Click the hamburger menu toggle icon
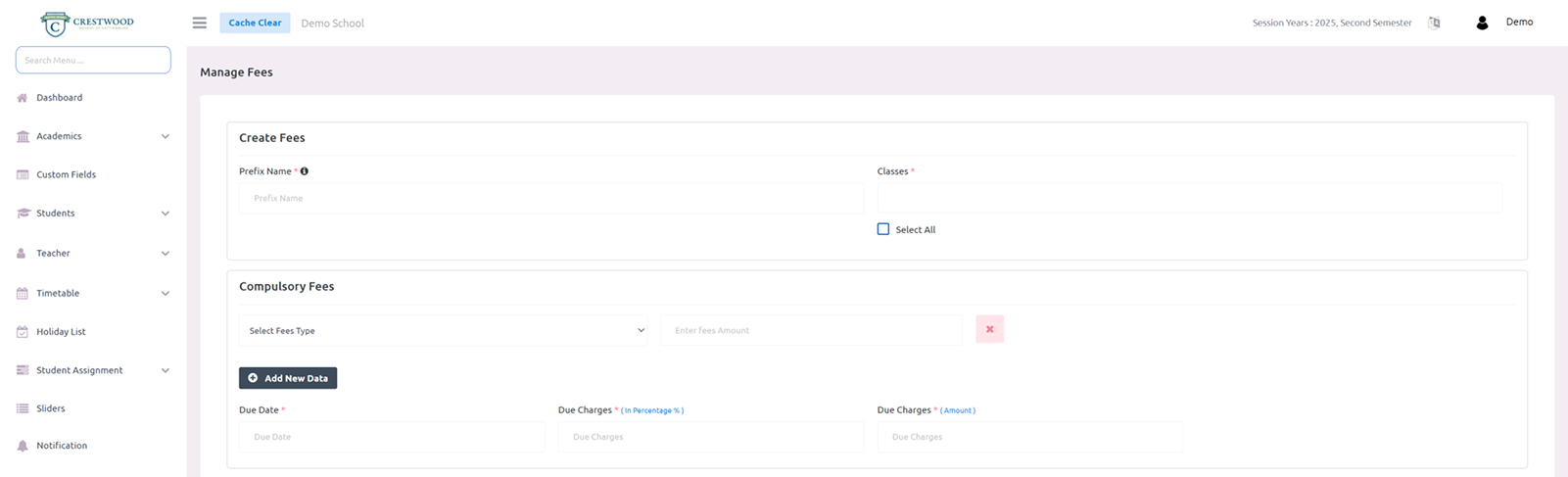The height and width of the screenshot is (477, 1568). 200,23
